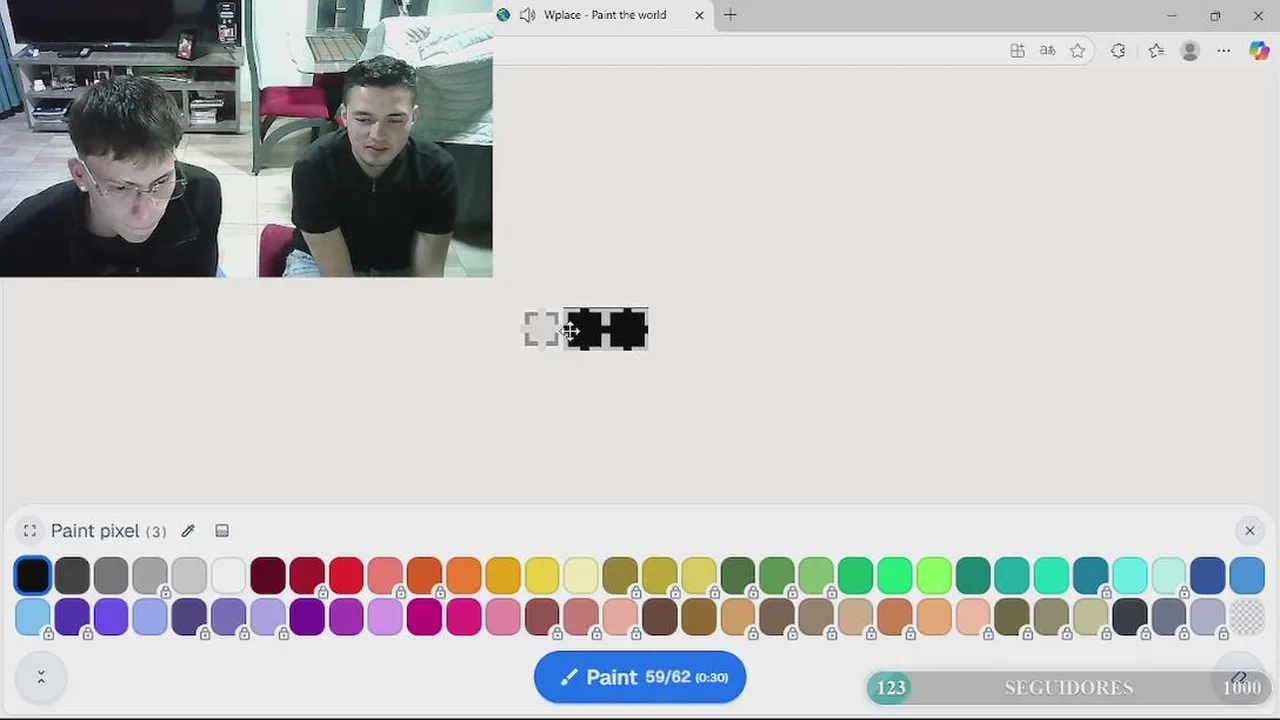Choose the dark gray swatch next to black
The width and height of the screenshot is (1280, 720).
72,576
